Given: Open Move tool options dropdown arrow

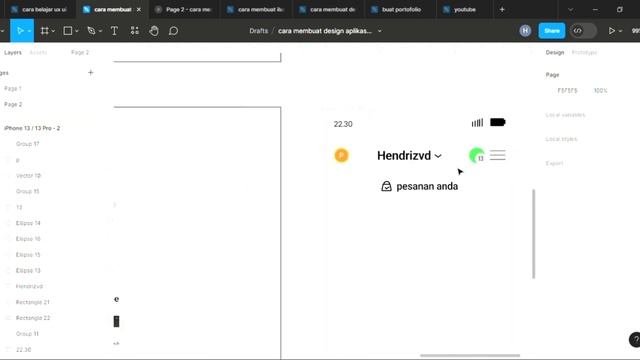Looking at the screenshot, I should 29,31.
